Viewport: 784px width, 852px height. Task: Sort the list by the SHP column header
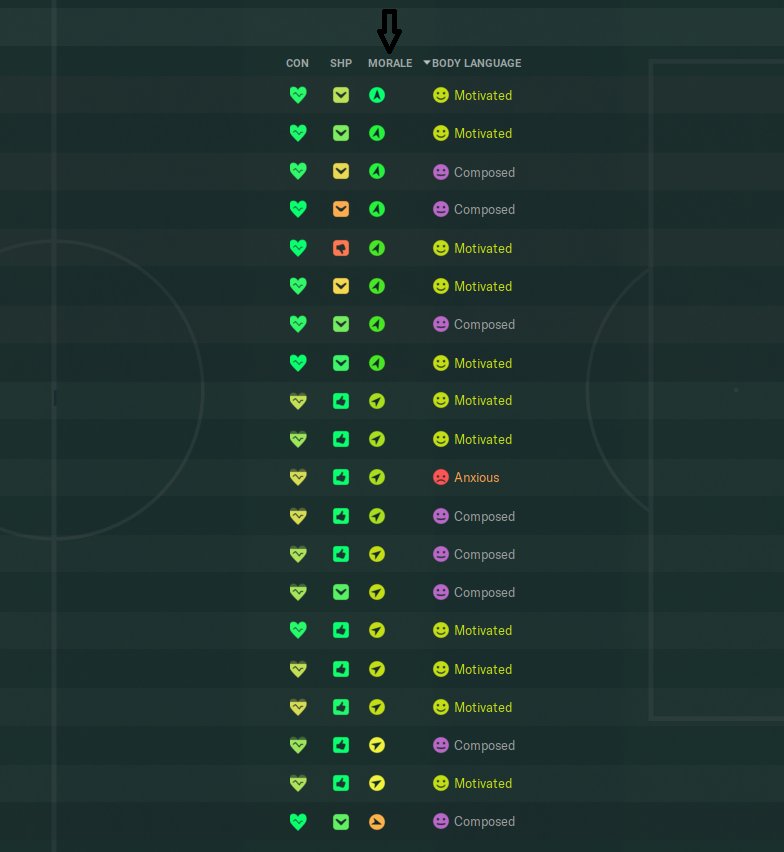341,63
